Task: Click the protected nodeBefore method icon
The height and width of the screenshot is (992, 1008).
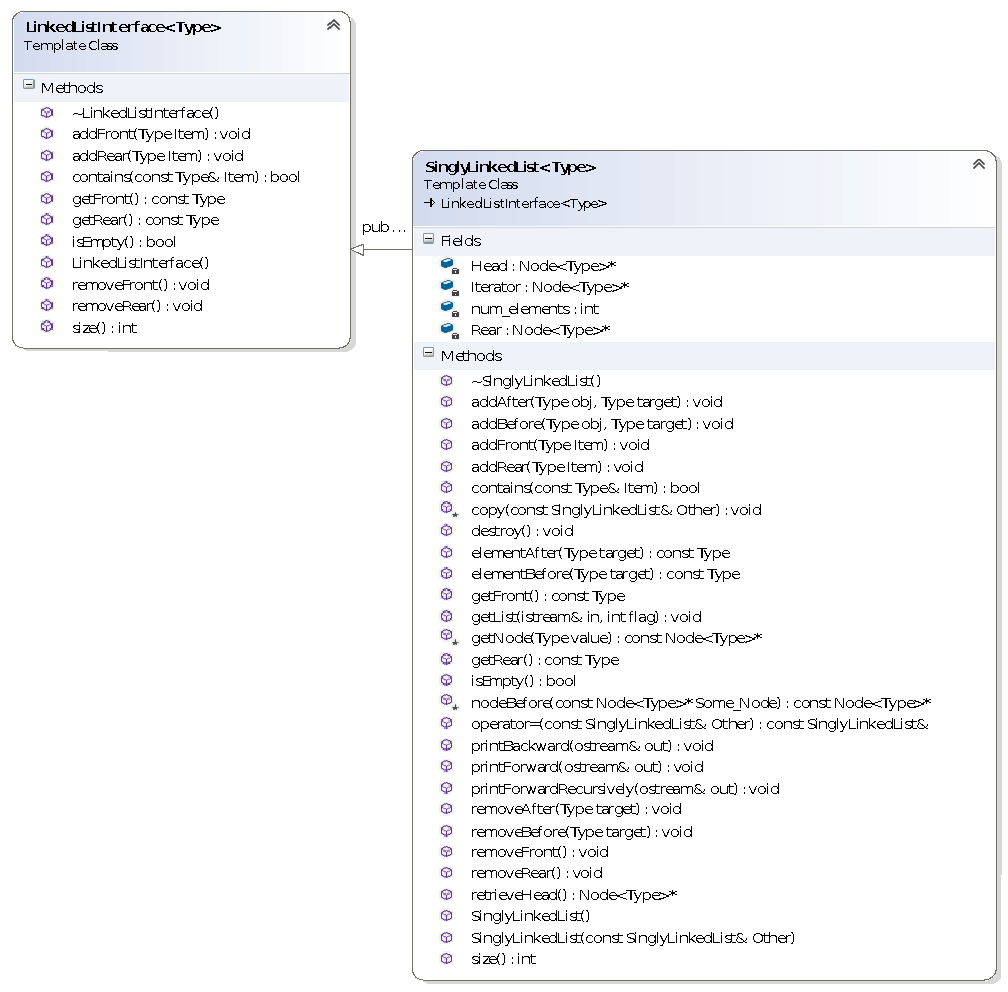Action: (x=449, y=702)
